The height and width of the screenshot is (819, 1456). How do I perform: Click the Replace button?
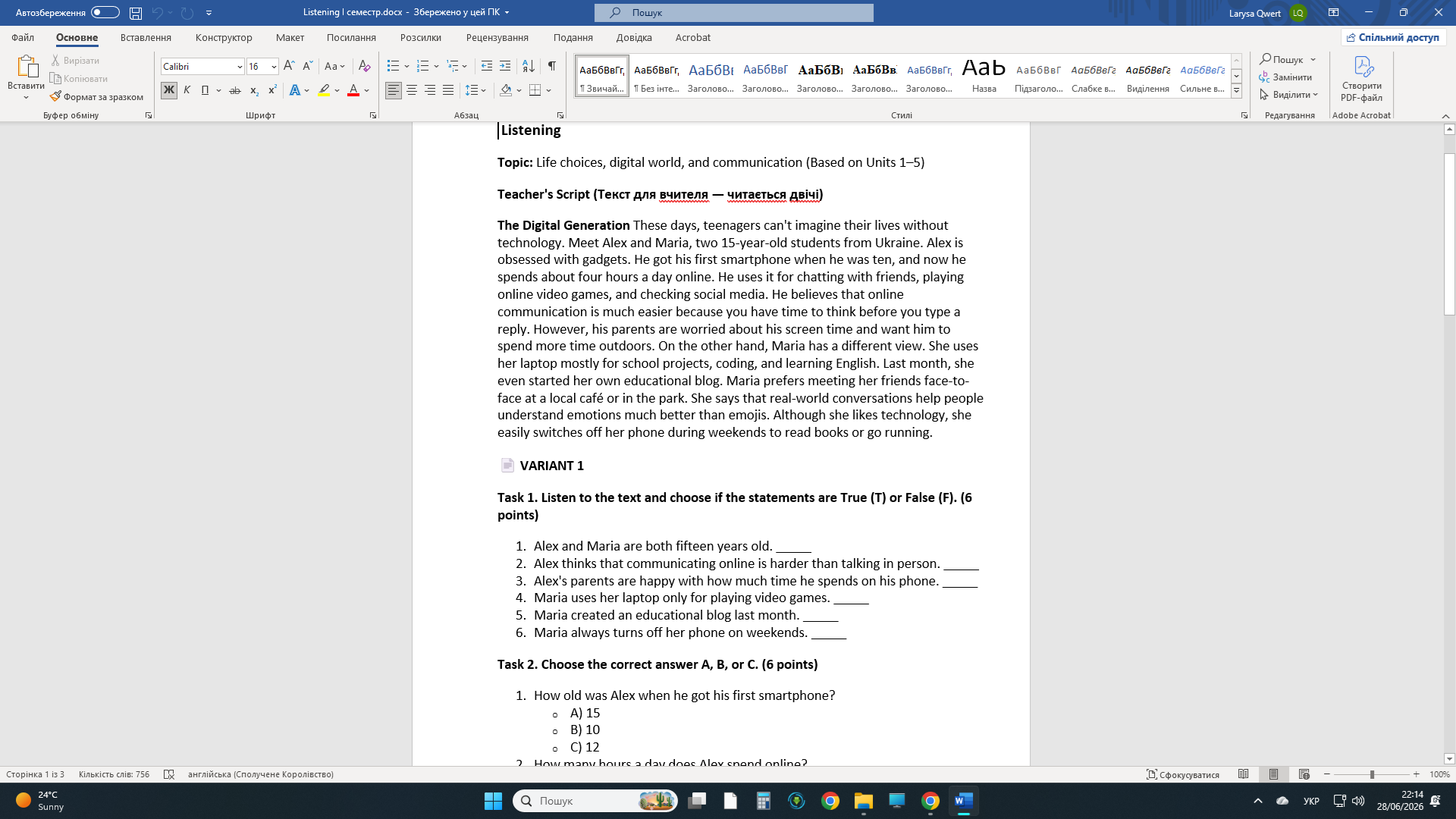tap(1285, 77)
